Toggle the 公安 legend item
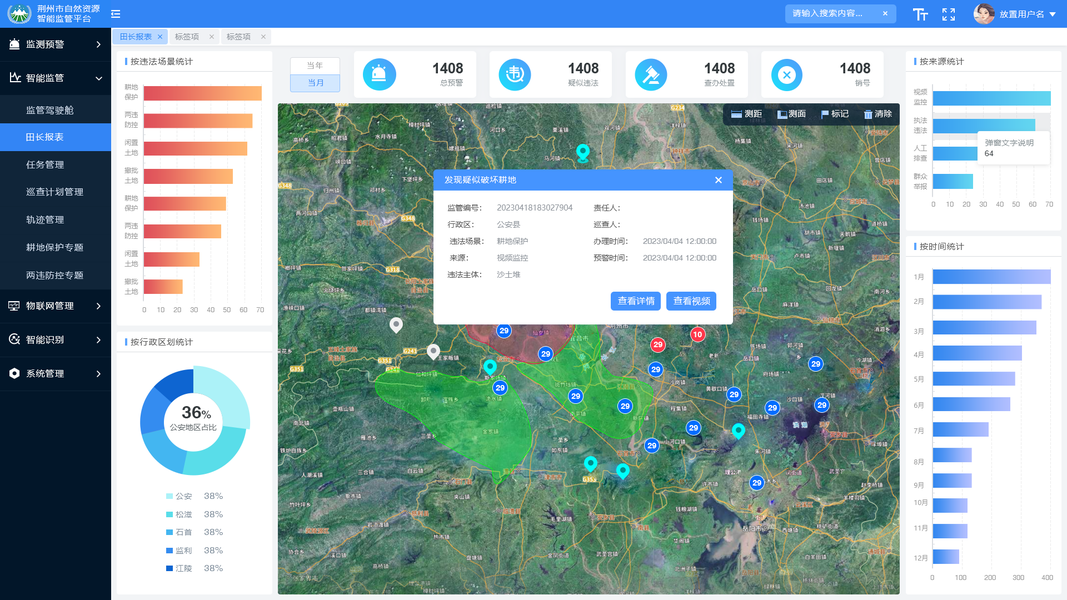The image size is (1067, 600). [195, 497]
